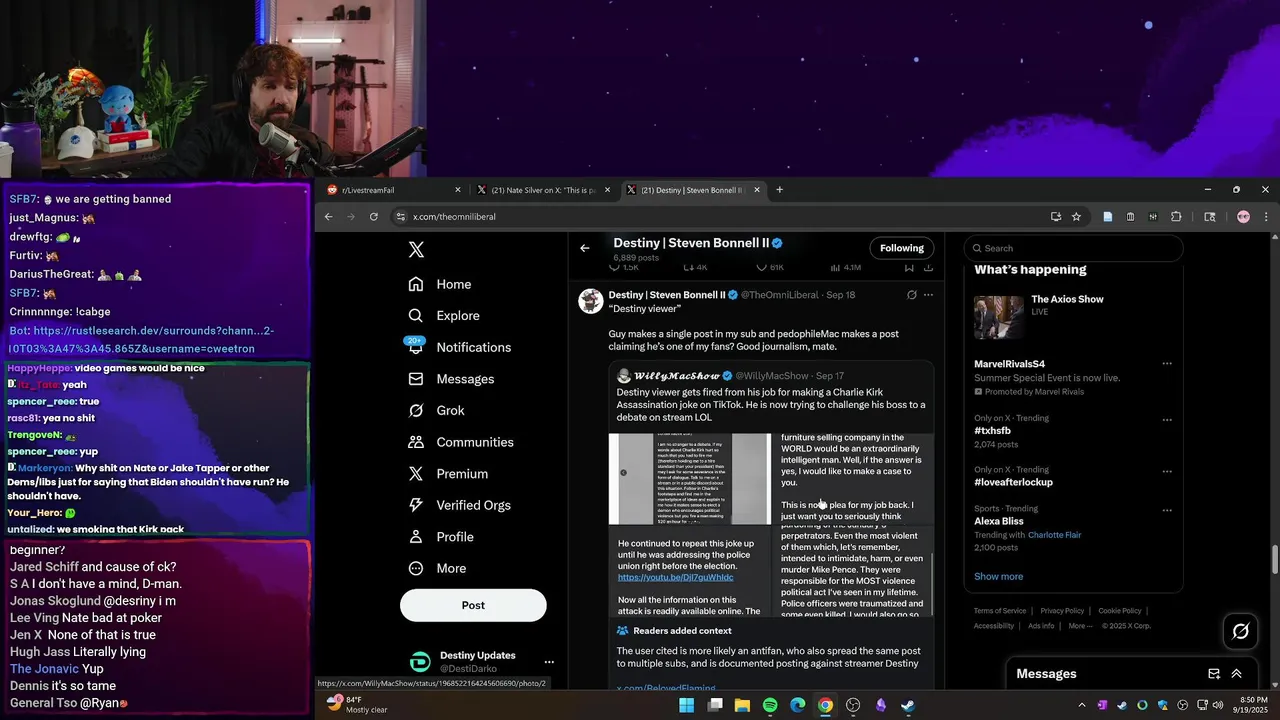Open The Axios Show live item
Image resolution: width=1280 pixels, height=720 pixels.
1073,317
